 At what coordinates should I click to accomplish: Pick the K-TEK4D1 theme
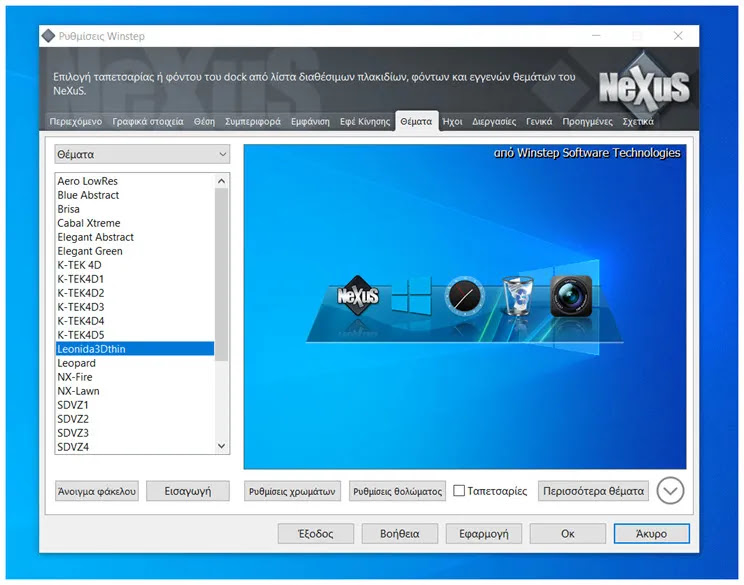pos(135,279)
